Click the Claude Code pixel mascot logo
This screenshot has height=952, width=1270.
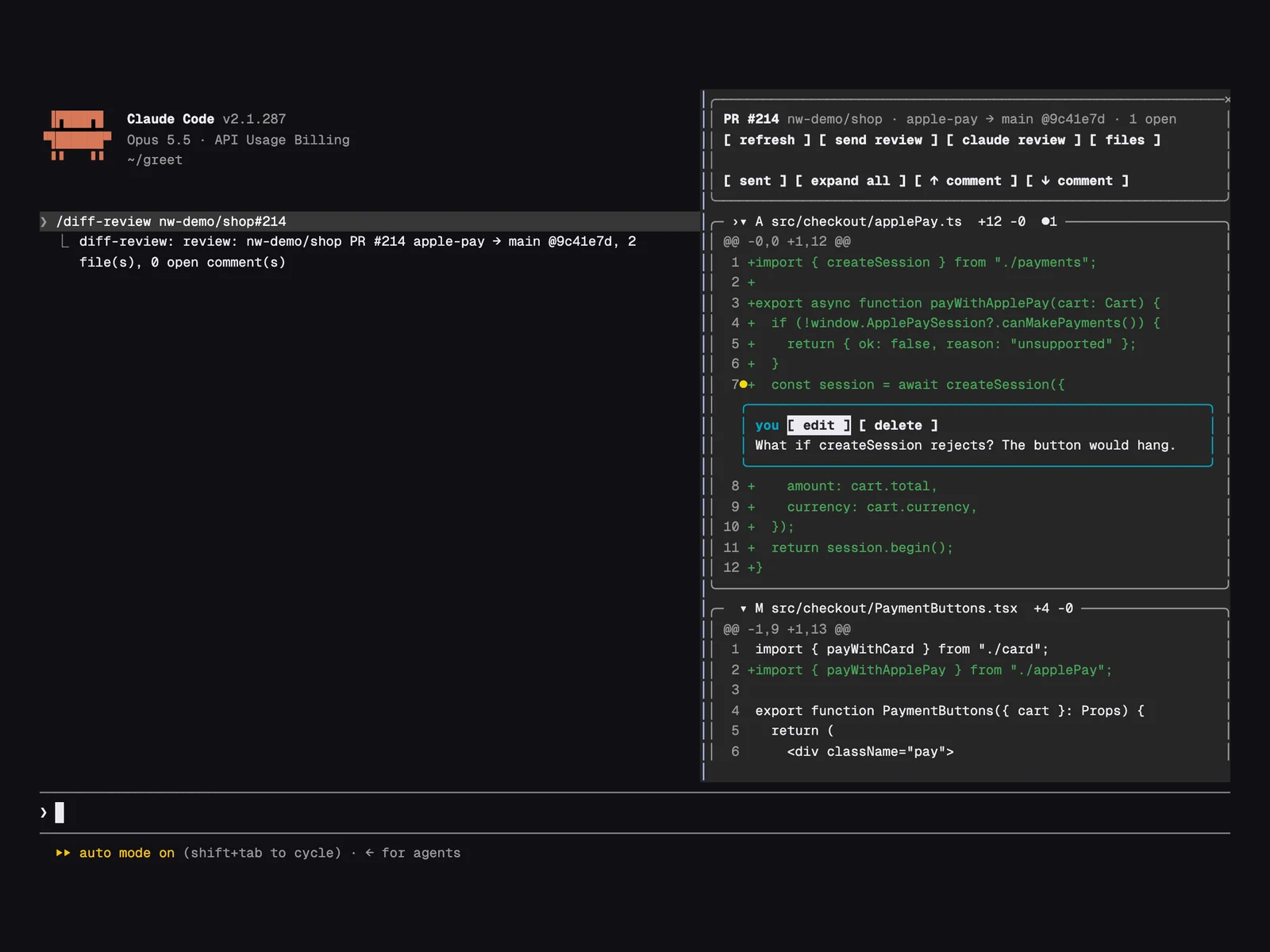pyautogui.click(x=77, y=136)
